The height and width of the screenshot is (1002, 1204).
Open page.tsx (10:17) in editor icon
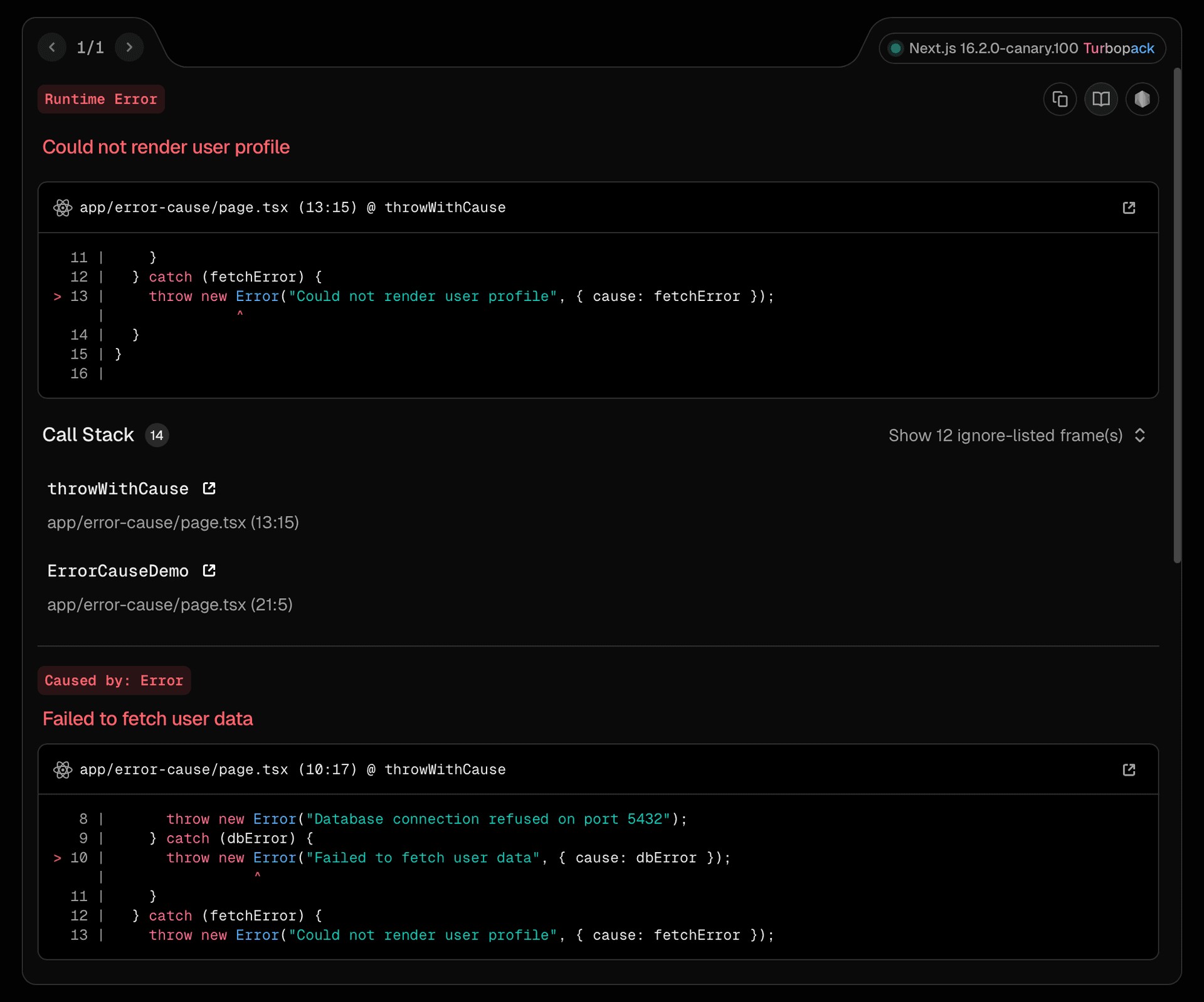tap(1129, 769)
